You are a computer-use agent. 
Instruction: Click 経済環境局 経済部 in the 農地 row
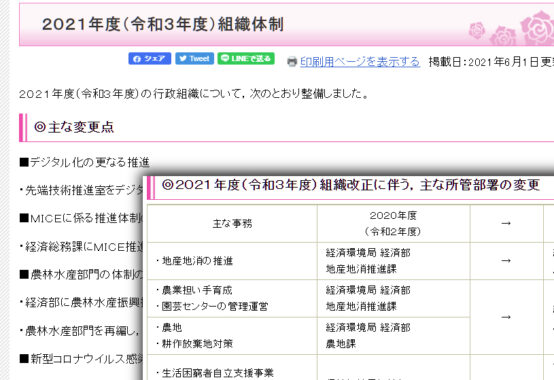tap(368, 328)
